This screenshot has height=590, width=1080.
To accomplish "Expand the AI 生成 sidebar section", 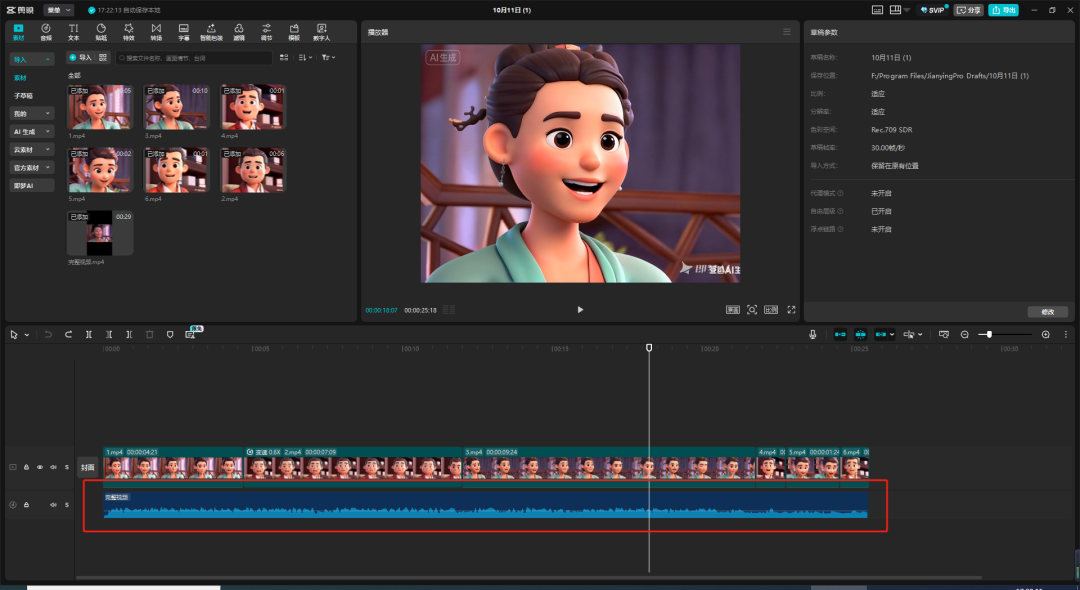I will (x=32, y=131).
